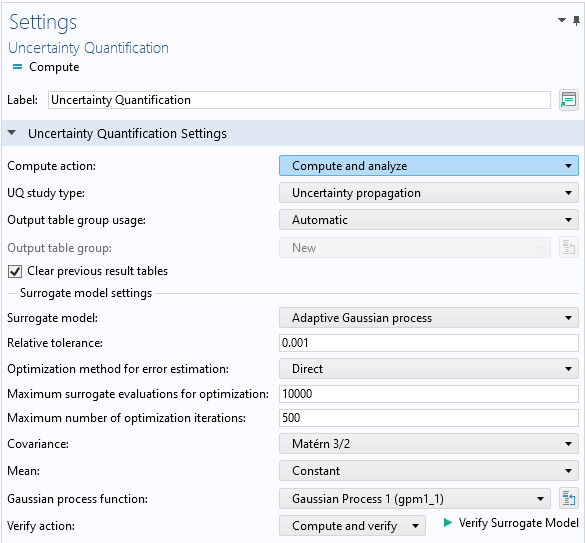Open Output table group usage dropdown
Image resolution: width=585 pixels, height=543 pixels.
429,220
